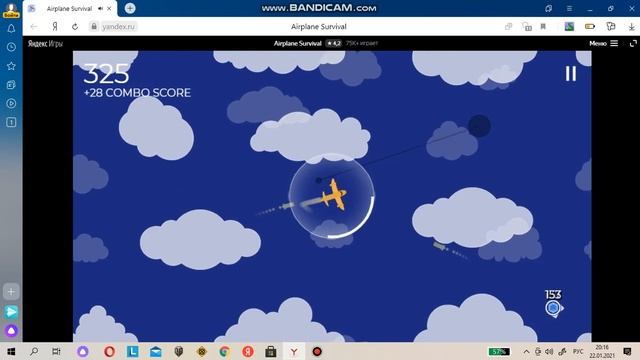Screen dimensions: 640x360
Task: Open the Яндекс Игры home link
Action: (x=45, y=44)
